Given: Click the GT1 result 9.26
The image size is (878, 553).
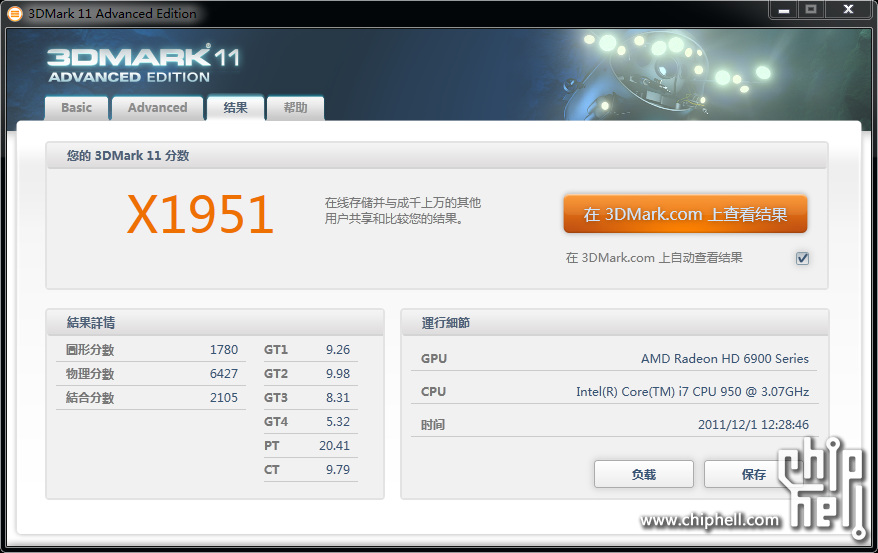Looking at the screenshot, I should pyautogui.click(x=338, y=350).
